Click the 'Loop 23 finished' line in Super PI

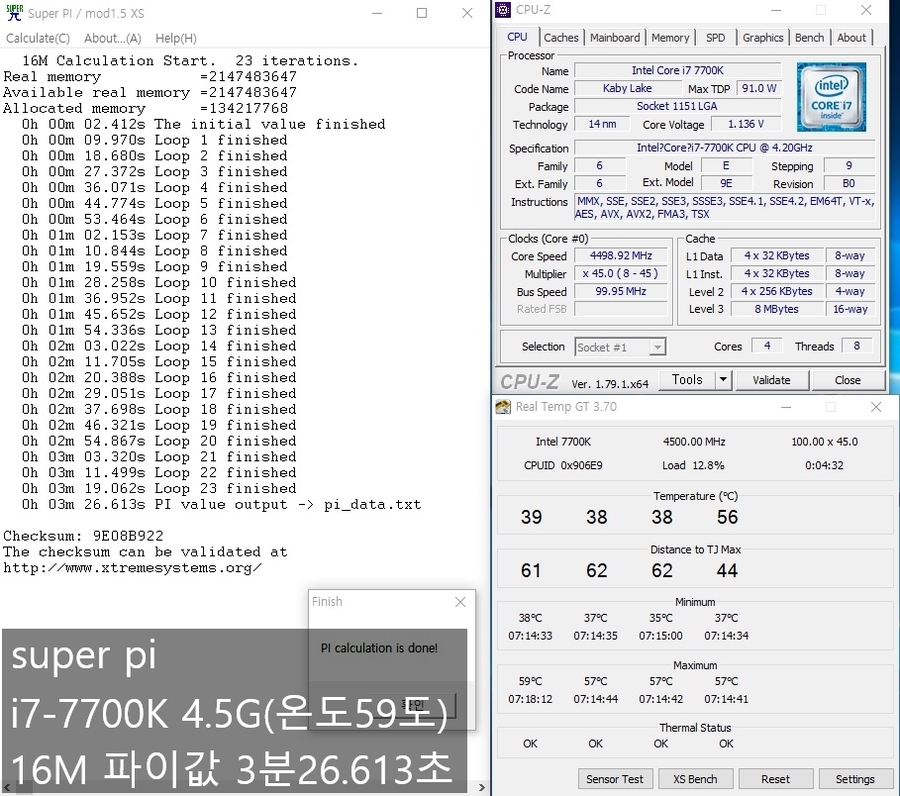pyautogui.click(x=159, y=488)
